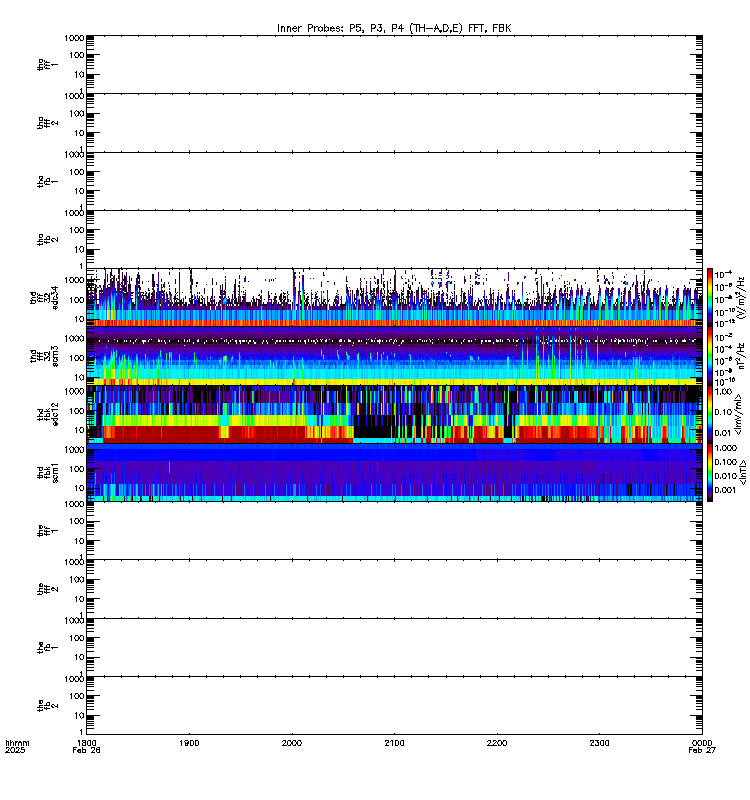Click the nT²/Hz color bar
750x800 pixels.
click(710, 356)
